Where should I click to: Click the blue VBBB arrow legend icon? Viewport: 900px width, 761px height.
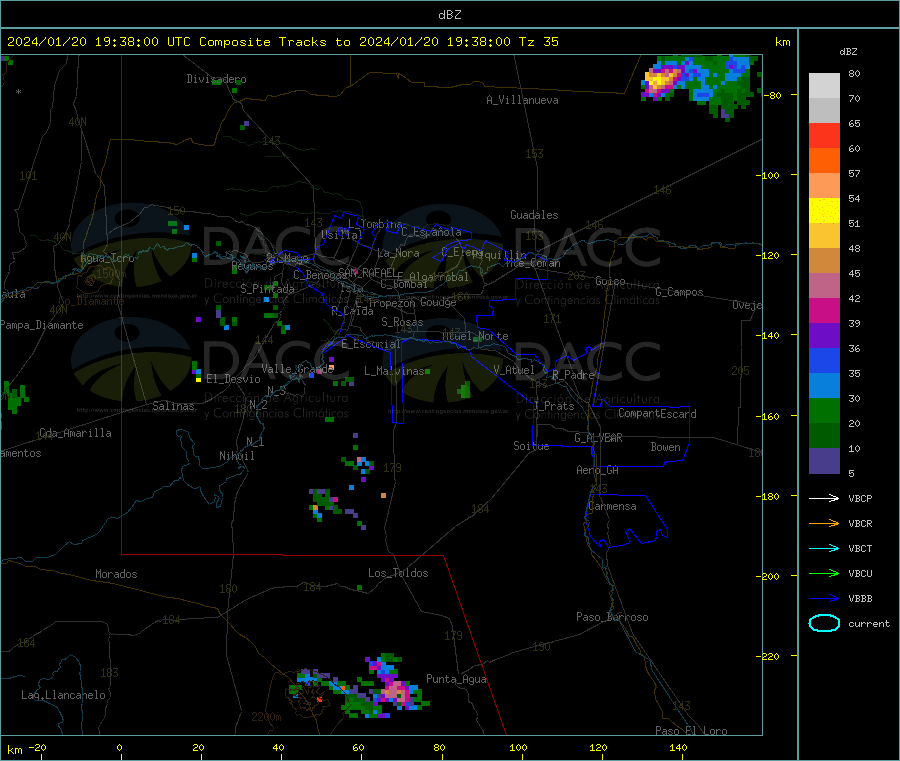tap(824, 598)
